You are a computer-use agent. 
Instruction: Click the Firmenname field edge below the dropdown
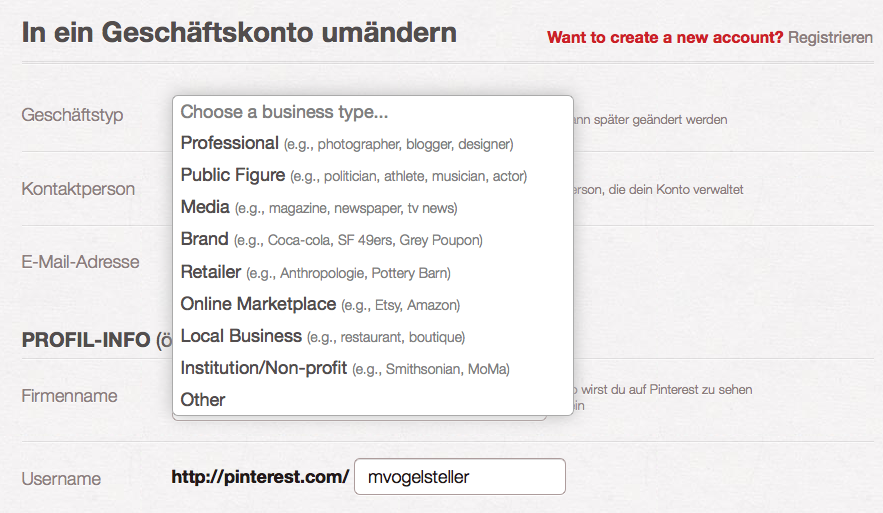359,418
